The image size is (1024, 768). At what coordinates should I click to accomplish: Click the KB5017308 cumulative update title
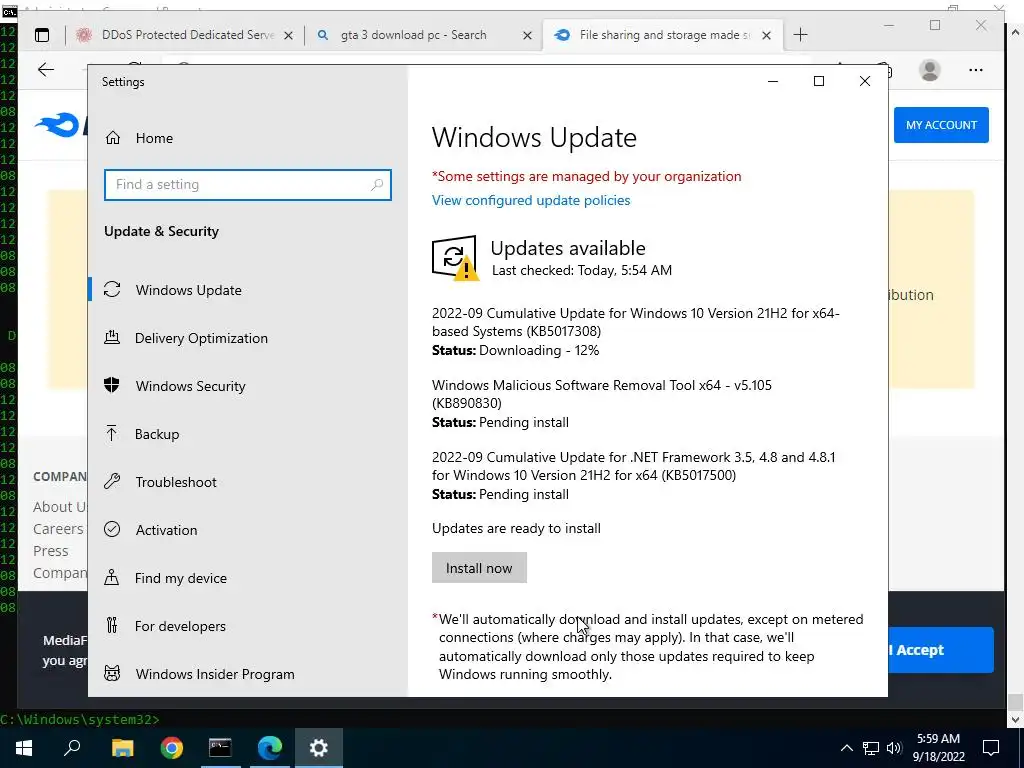635,322
